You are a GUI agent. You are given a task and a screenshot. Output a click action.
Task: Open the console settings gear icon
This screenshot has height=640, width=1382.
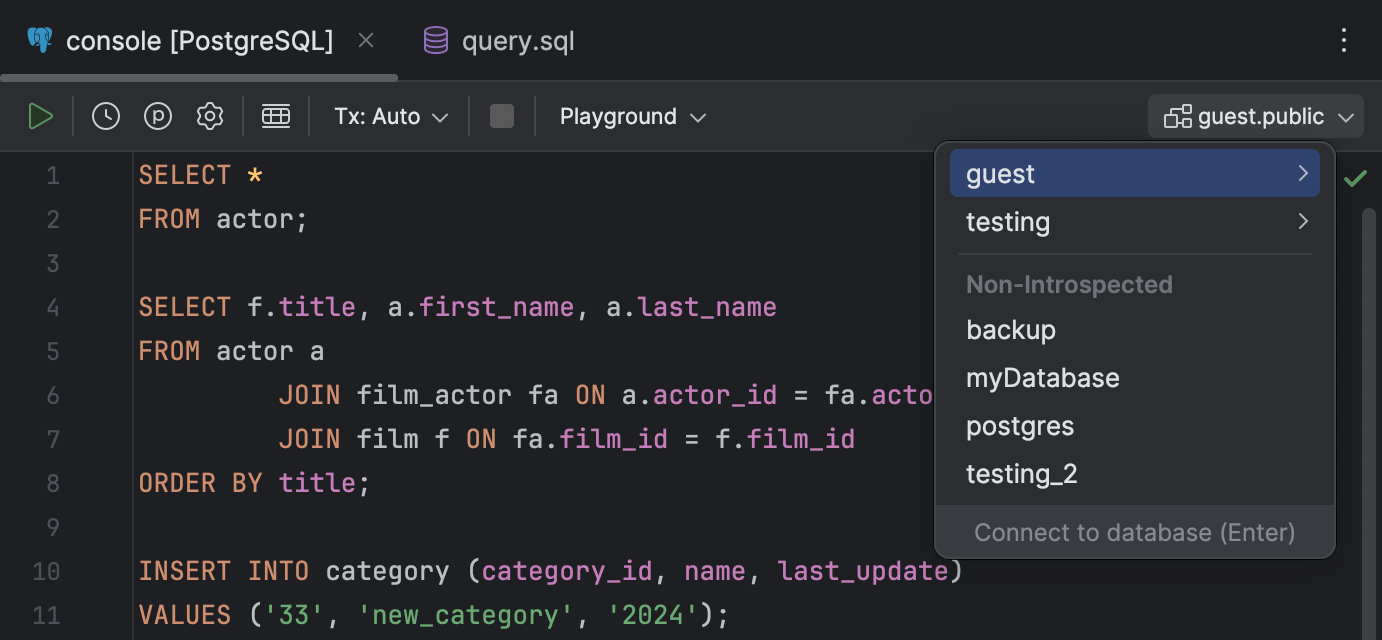pyautogui.click(x=210, y=115)
